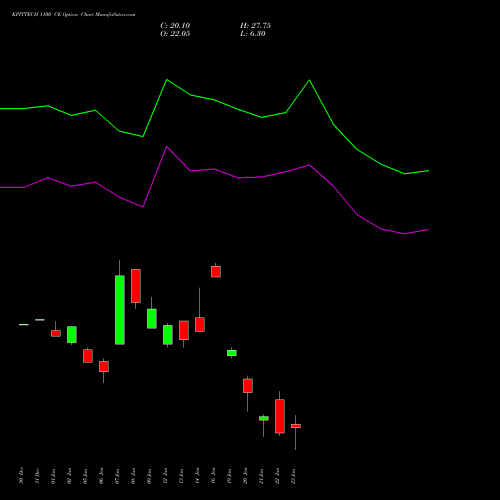Click the flat green dash candle above 31 Dec
This screenshot has width=500, height=500.
(40, 320)
